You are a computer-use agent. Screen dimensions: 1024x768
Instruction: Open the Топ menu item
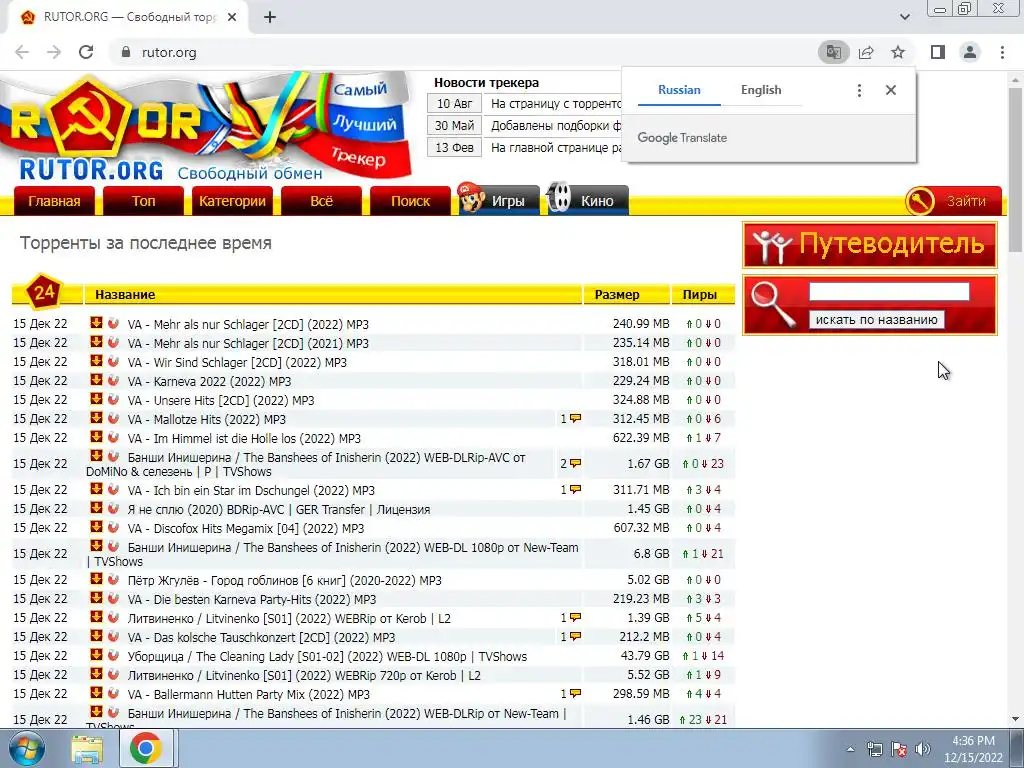[144, 201]
